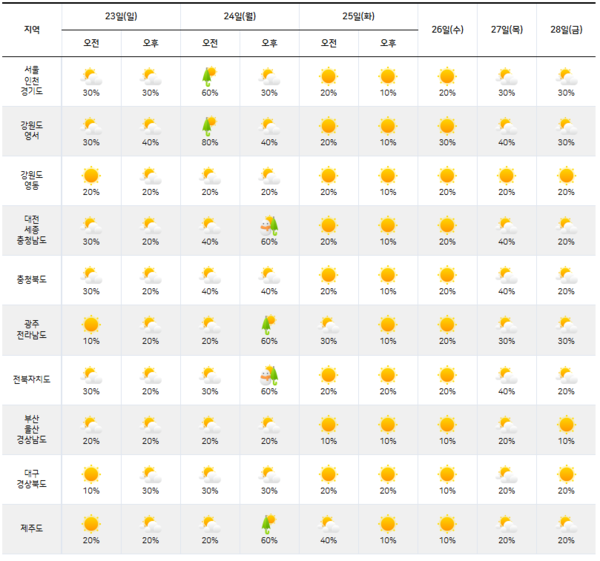Image resolution: width=600 pixels, height=561 pixels.
Task: Click the 지역 header cell
Action: pyautogui.click(x=32, y=29)
